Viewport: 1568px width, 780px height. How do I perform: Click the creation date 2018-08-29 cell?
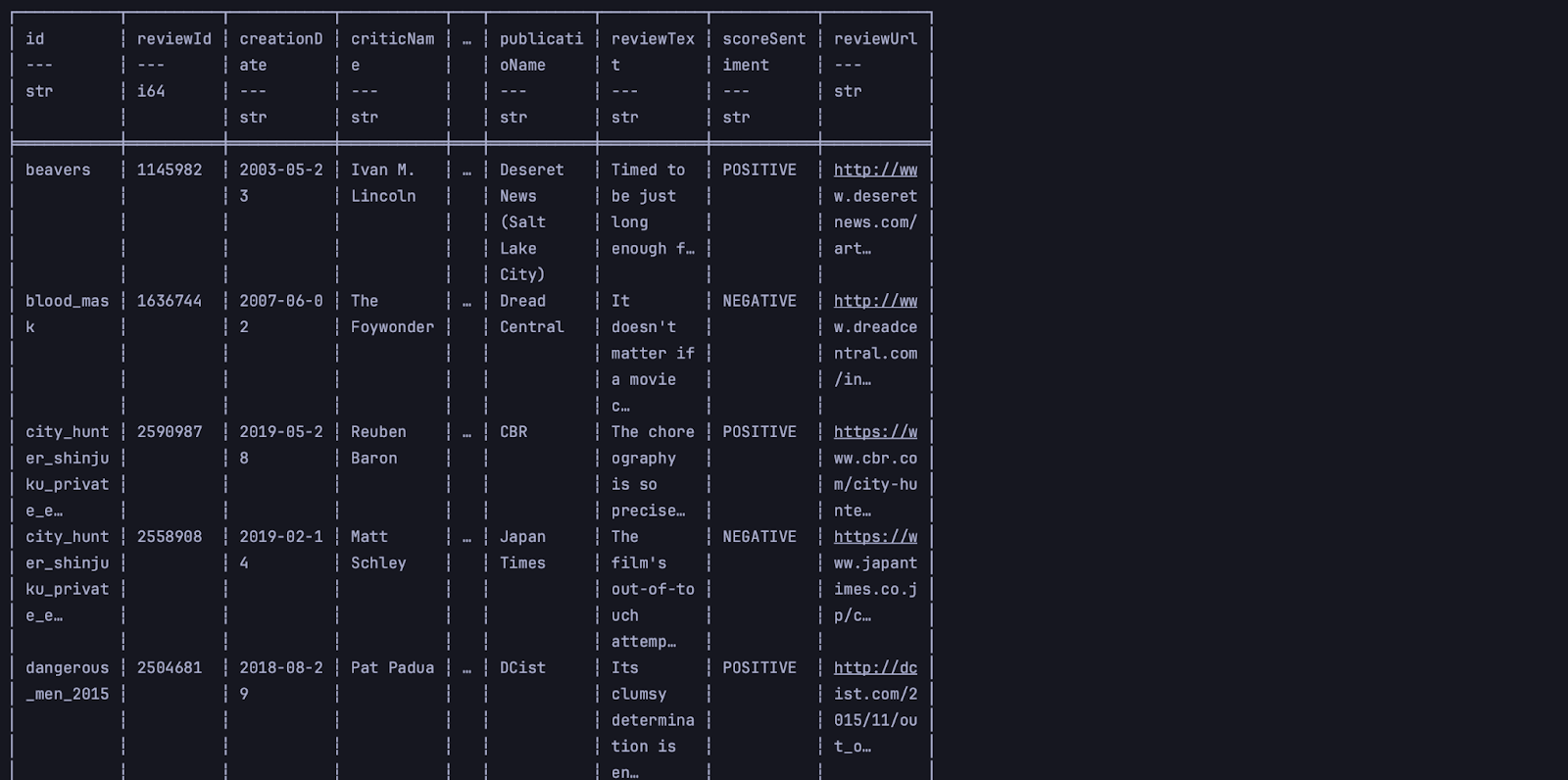pos(280,680)
